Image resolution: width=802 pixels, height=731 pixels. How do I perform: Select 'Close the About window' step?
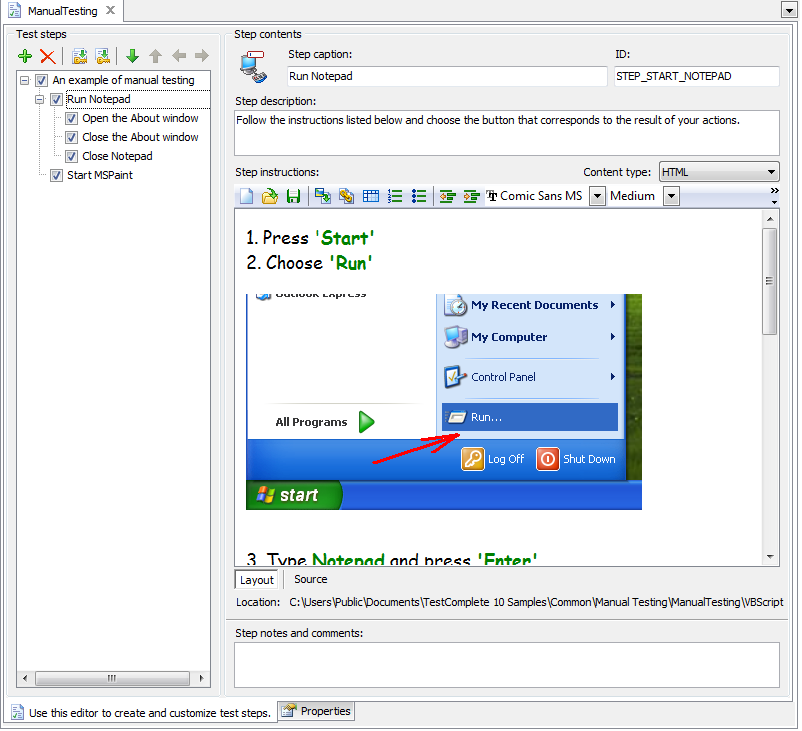point(140,137)
